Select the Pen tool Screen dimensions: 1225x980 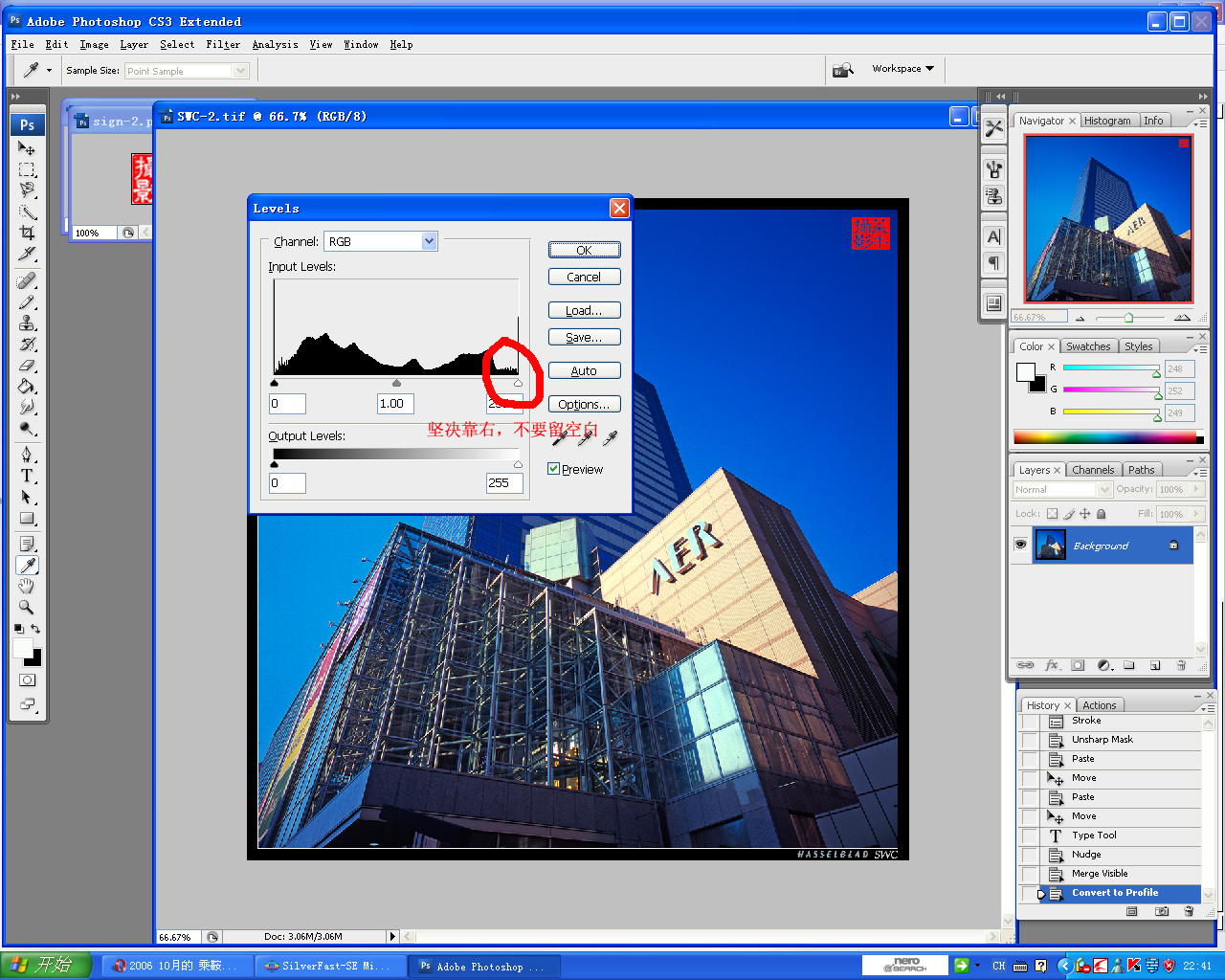[27, 455]
